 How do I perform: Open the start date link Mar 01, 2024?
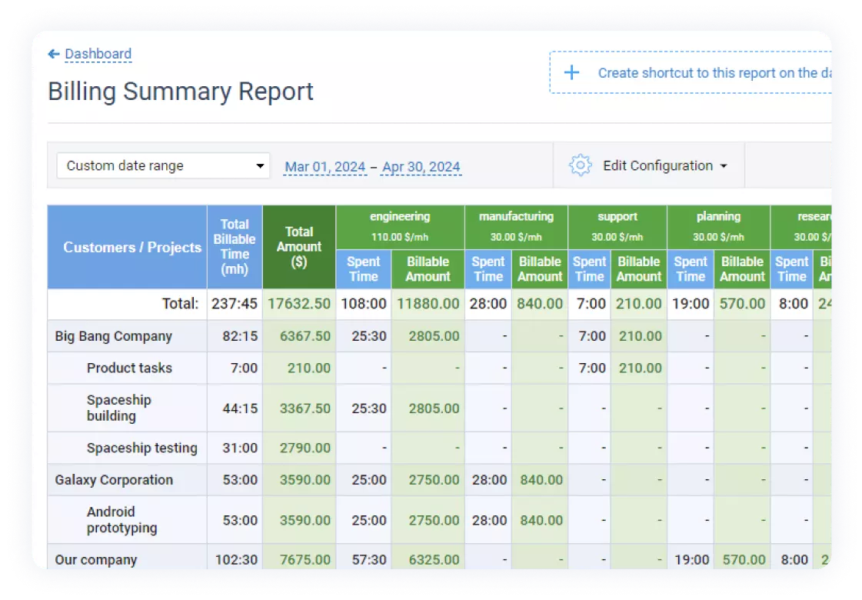pos(325,166)
